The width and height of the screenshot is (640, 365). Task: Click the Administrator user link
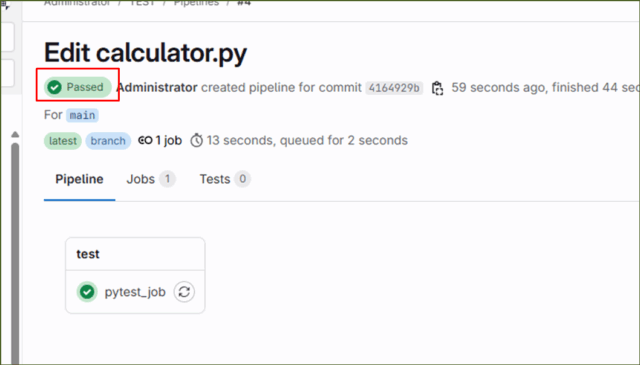click(x=157, y=87)
